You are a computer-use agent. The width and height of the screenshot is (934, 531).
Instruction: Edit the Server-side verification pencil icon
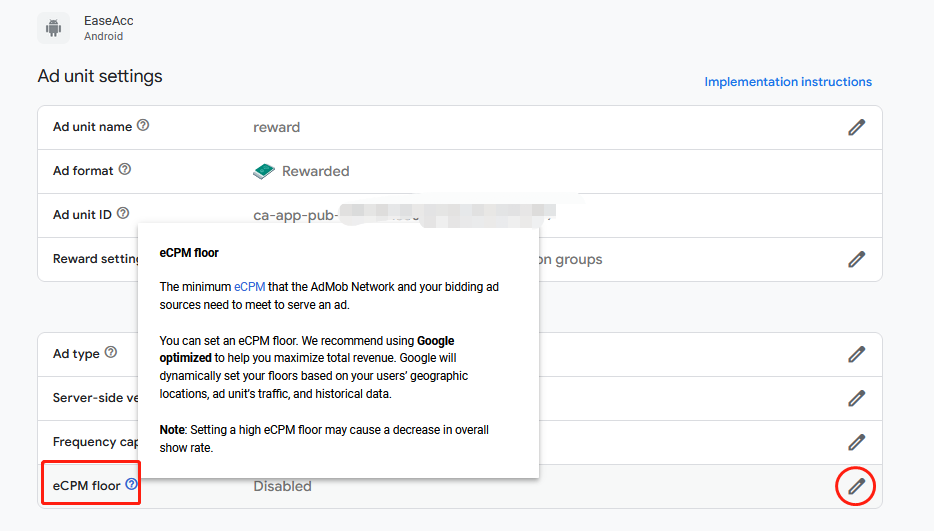point(857,398)
